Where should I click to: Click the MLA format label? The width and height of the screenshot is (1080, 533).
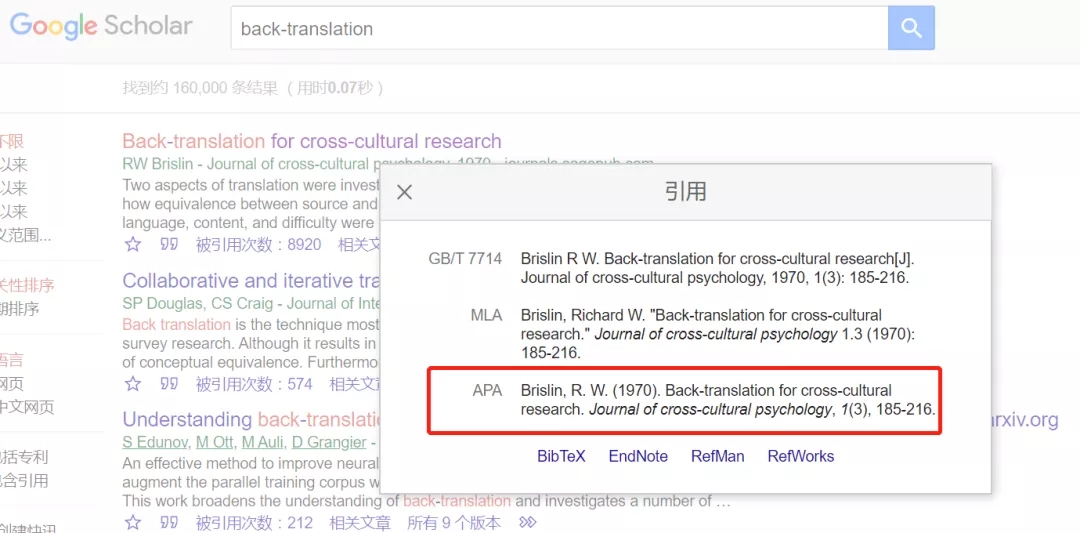point(486,315)
